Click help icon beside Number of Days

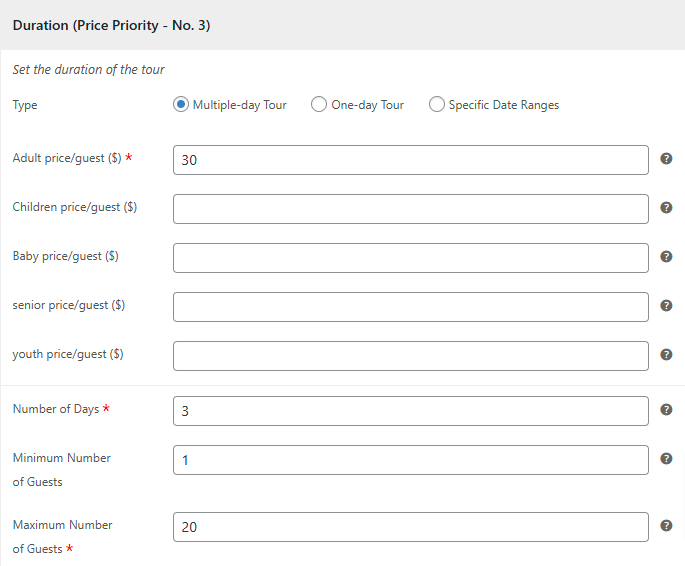[666, 410]
